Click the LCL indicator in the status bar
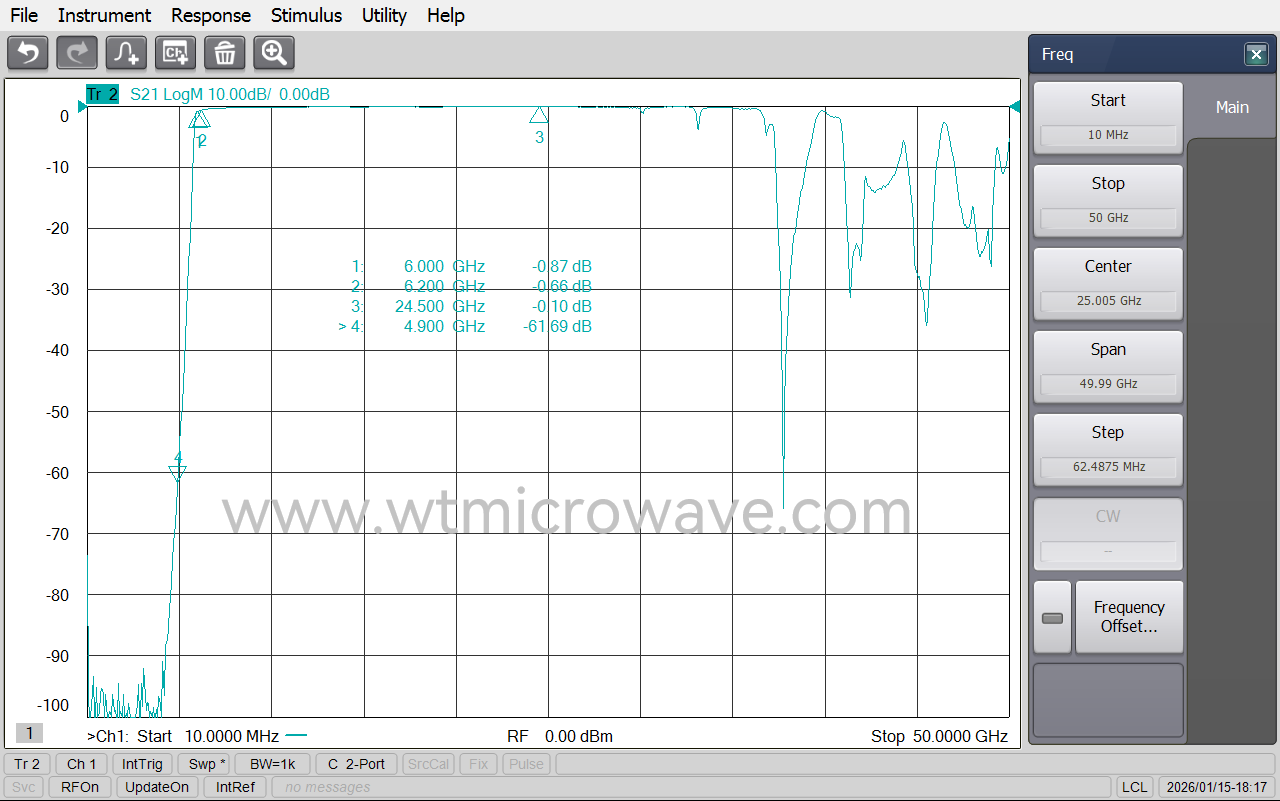 point(1135,787)
